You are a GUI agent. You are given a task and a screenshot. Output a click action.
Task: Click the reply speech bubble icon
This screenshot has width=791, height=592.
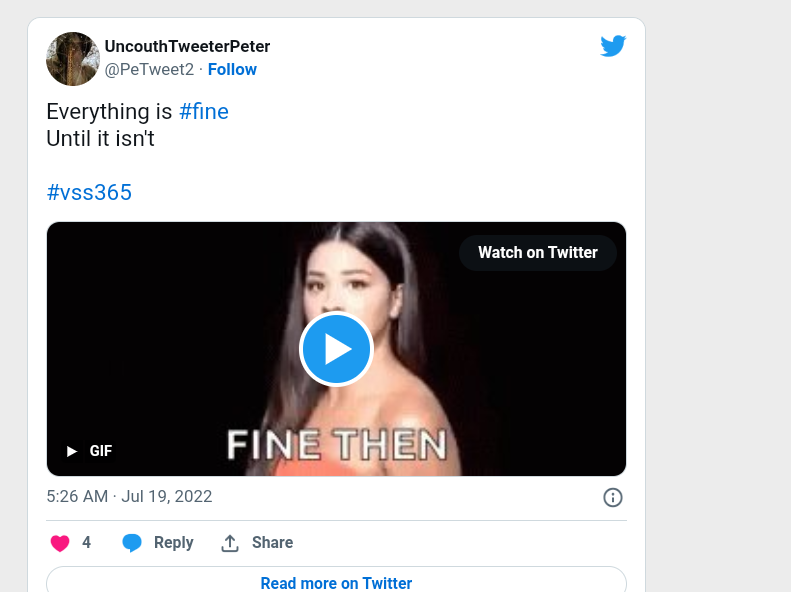(132, 543)
